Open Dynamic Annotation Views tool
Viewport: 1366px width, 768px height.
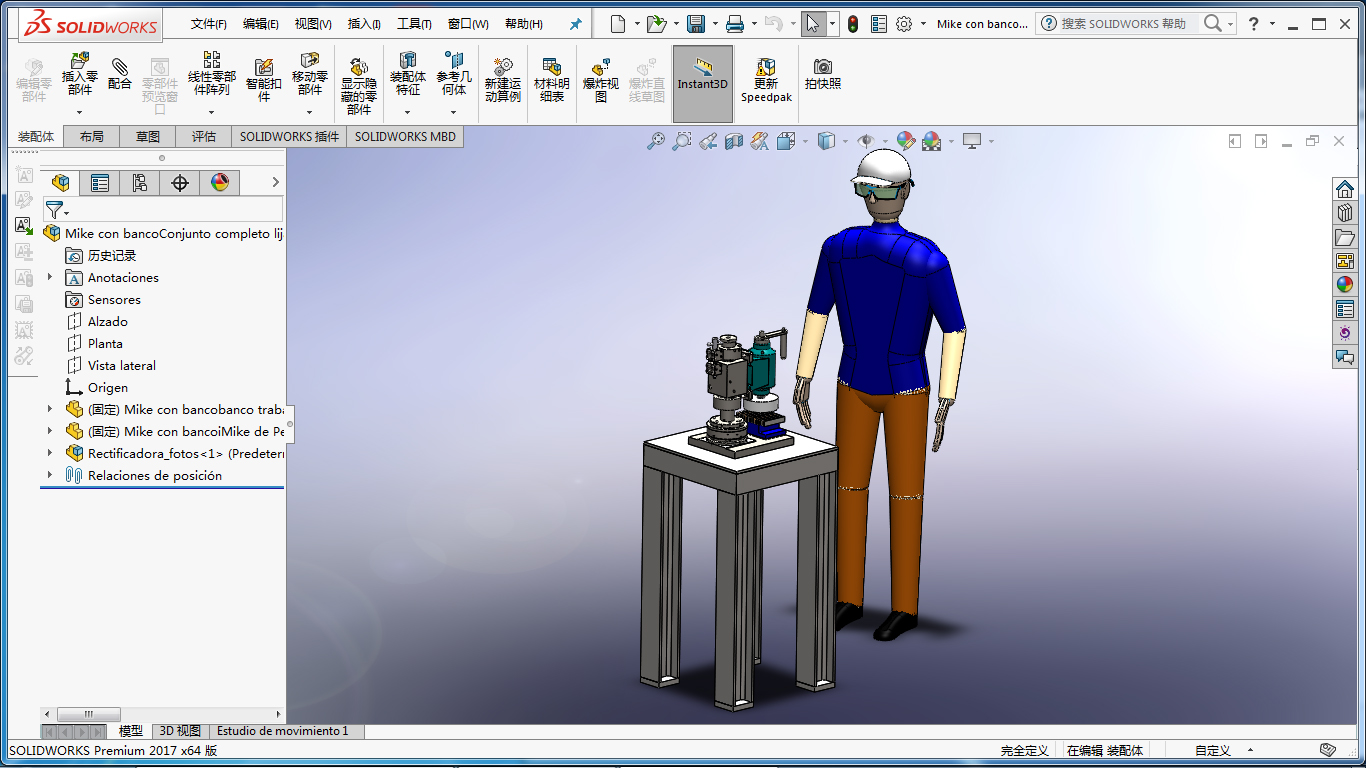point(760,142)
